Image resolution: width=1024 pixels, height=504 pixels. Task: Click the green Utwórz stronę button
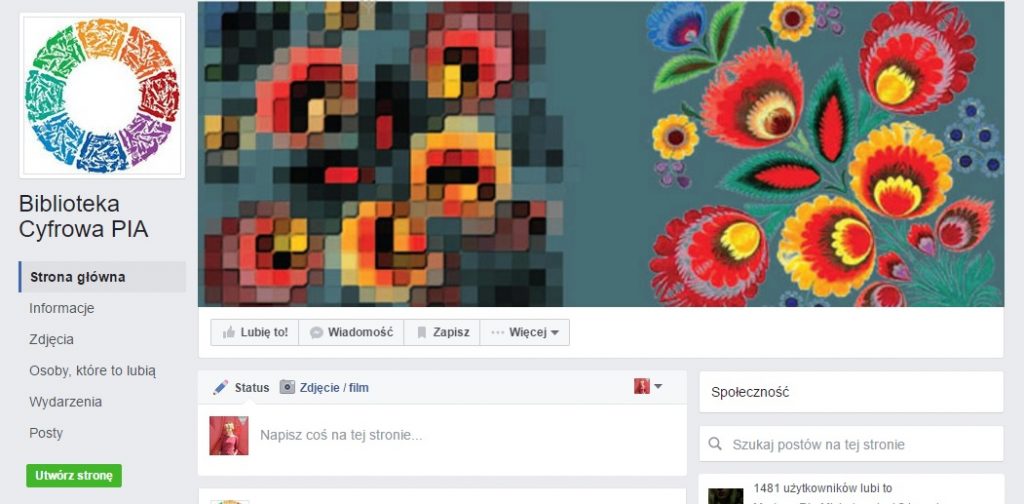[74, 475]
